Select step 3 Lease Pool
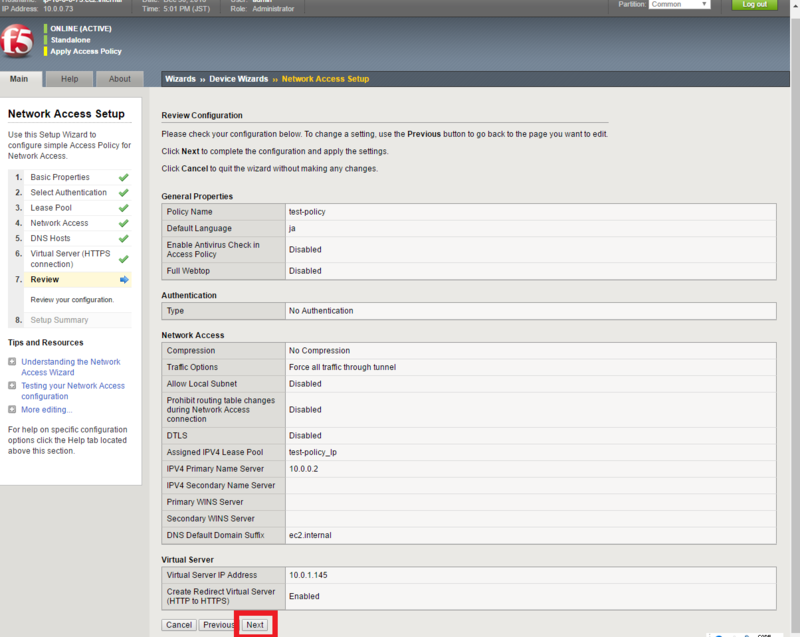Screen dimensions: 800x637 coord(51,208)
